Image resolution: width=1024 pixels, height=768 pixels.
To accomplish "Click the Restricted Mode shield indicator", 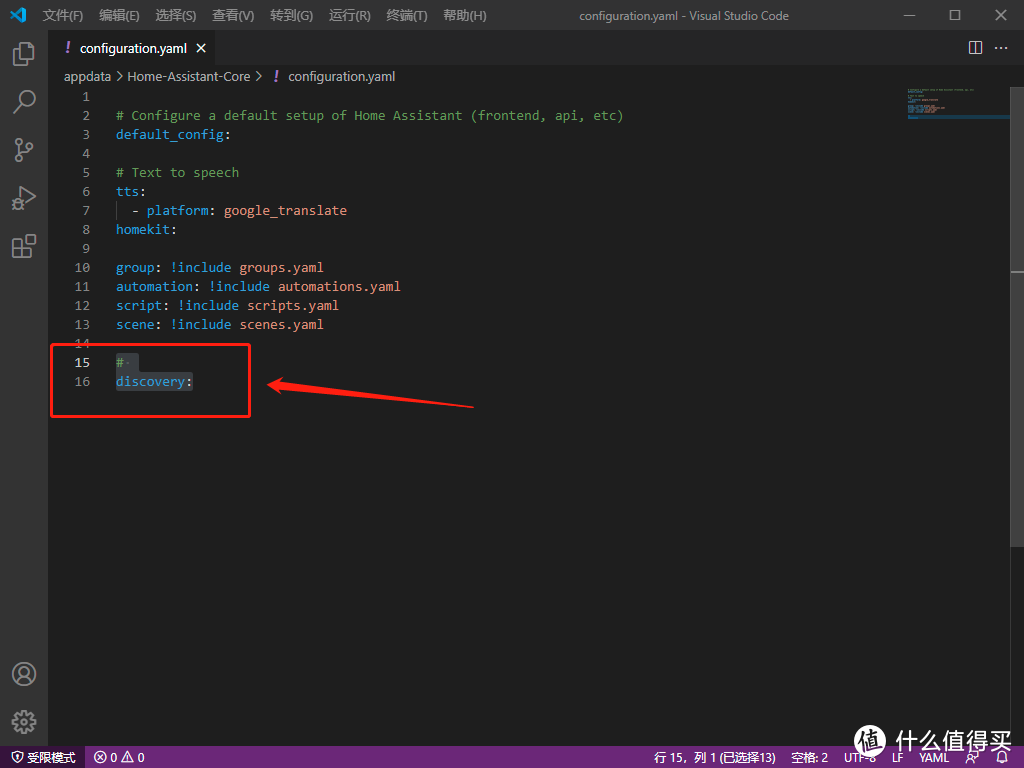I will pos(44,758).
